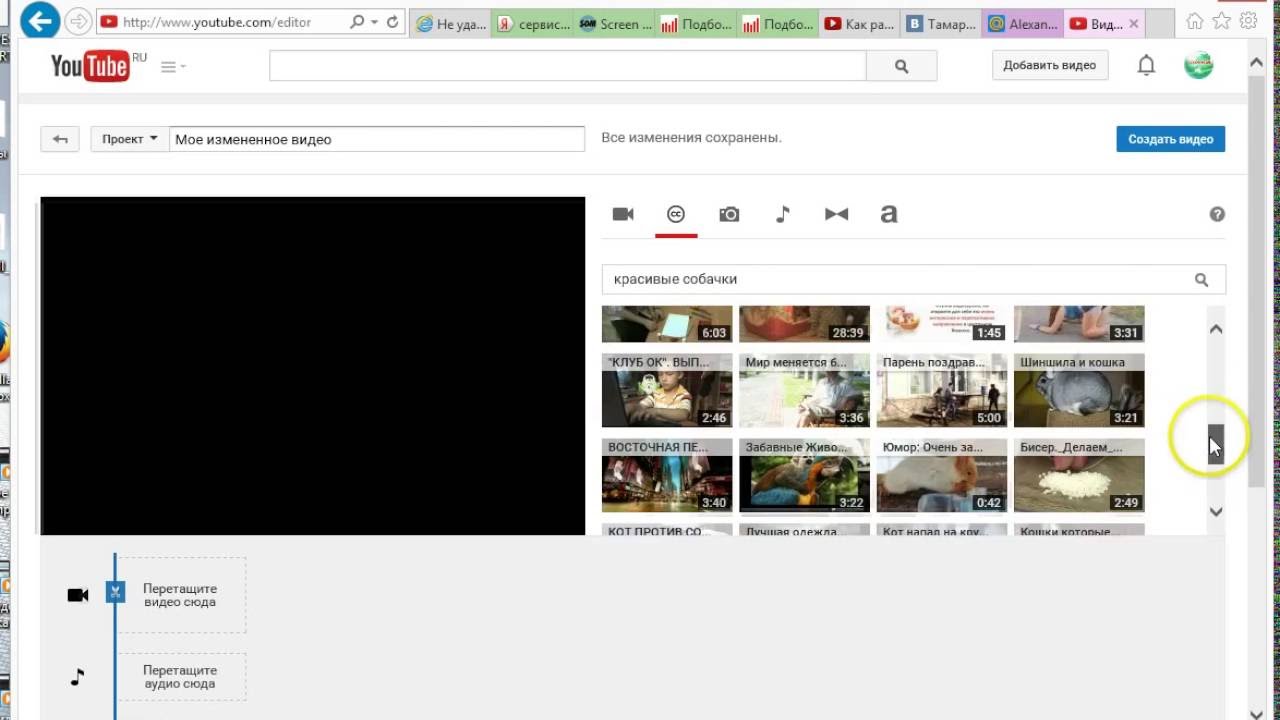
Task: Click the scissors icon on the timeline
Action: tap(116, 592)
